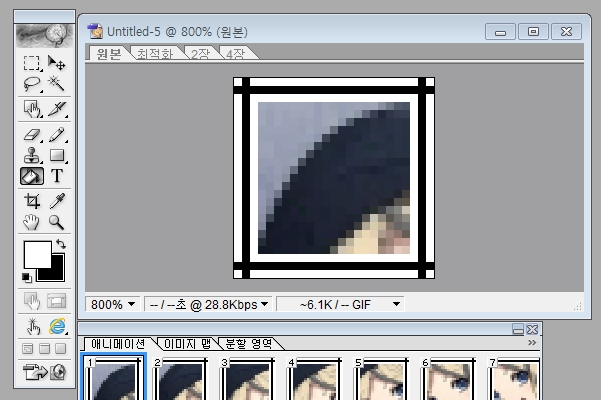Open the export/jump-to arrow icon
The height and width of the screenshot is (400, 601).
point(34,372)
